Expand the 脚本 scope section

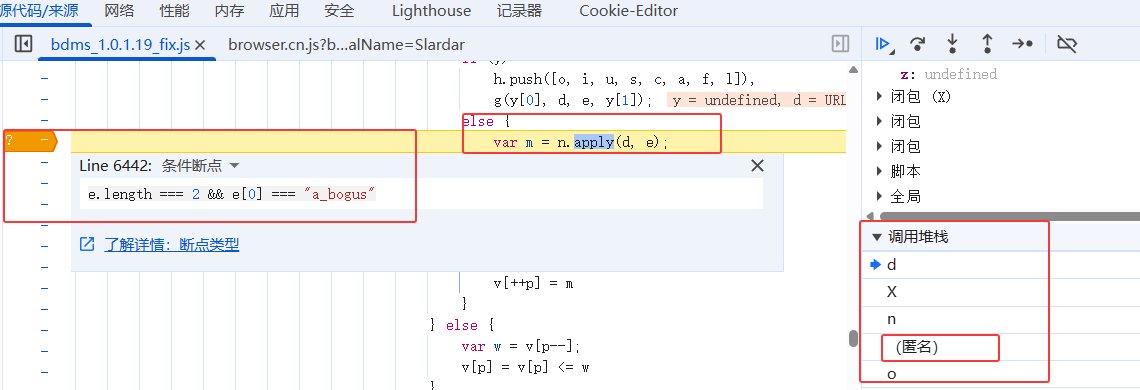coord(899,172)
